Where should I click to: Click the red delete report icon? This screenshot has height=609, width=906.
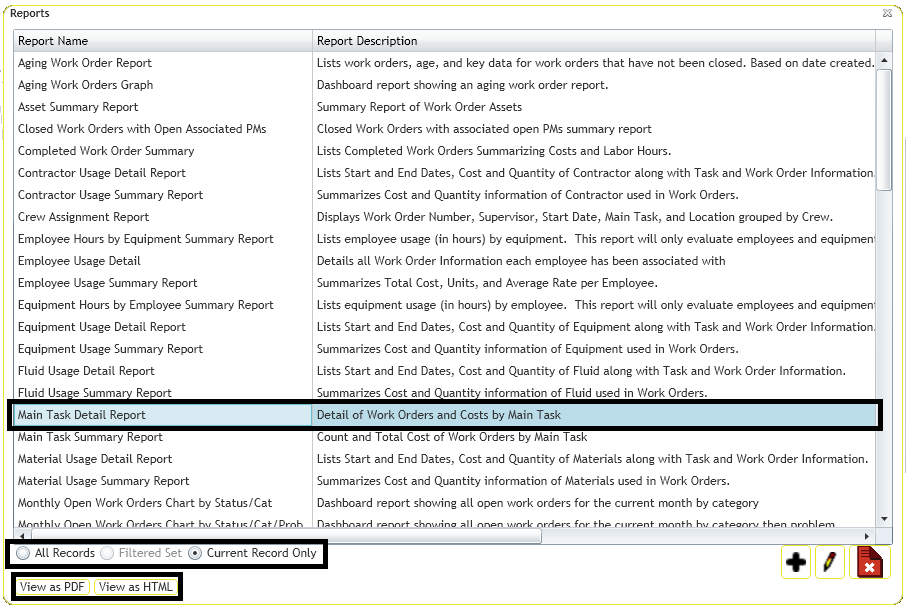(x=869, y=563)
